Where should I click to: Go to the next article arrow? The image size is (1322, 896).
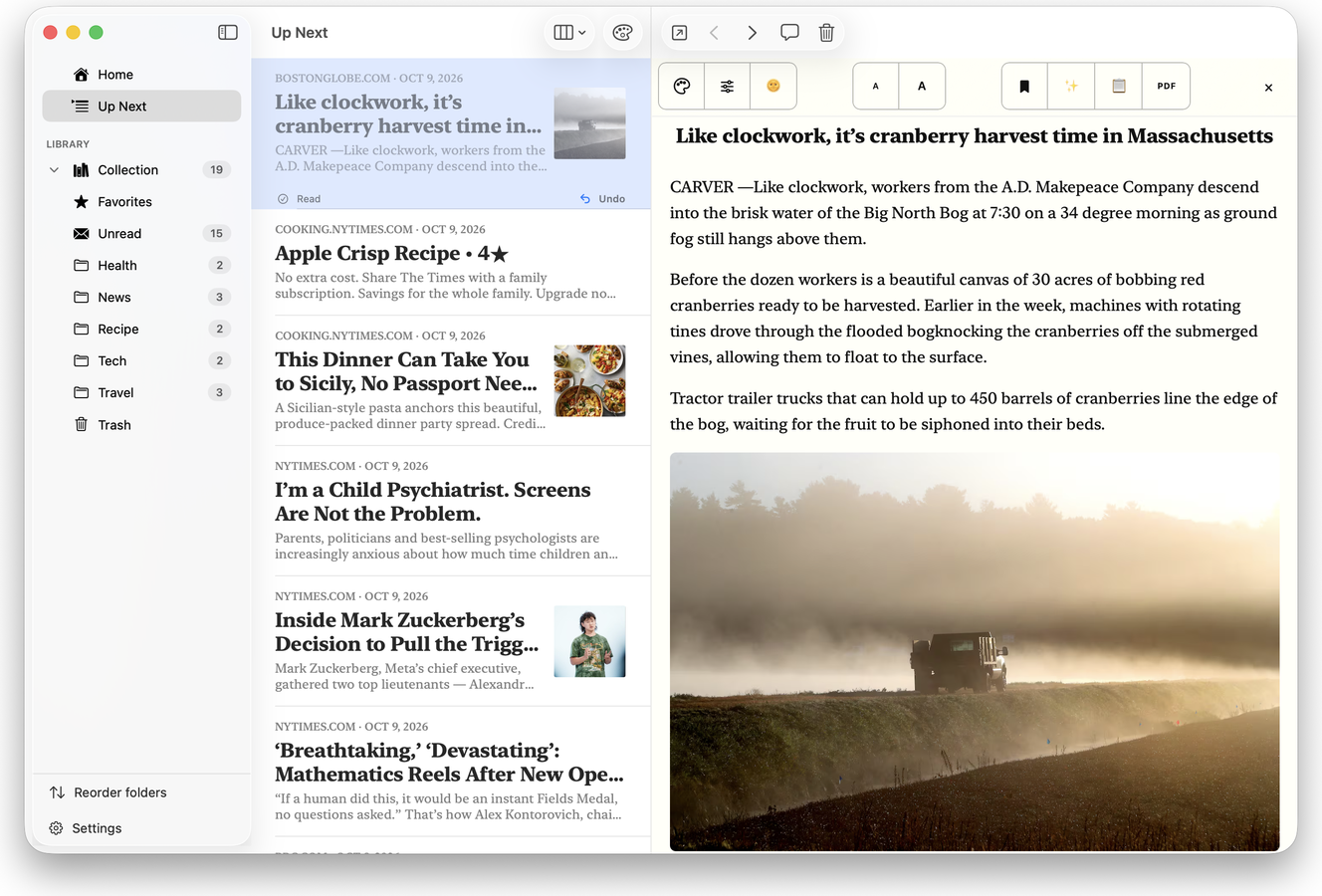(x=752, y=33)
